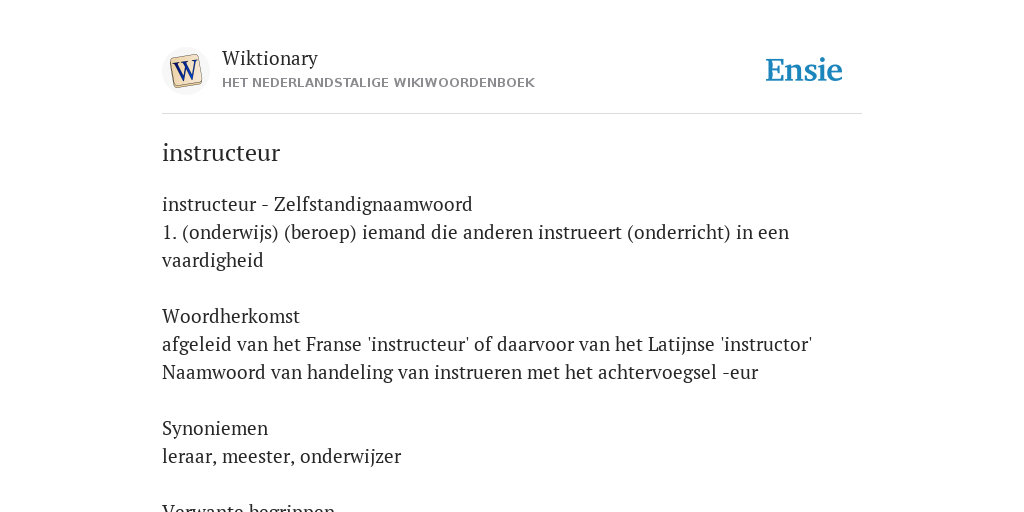Click the 'instructeur' heading
Screen dimensions: 1024x512
pos(221,153)
